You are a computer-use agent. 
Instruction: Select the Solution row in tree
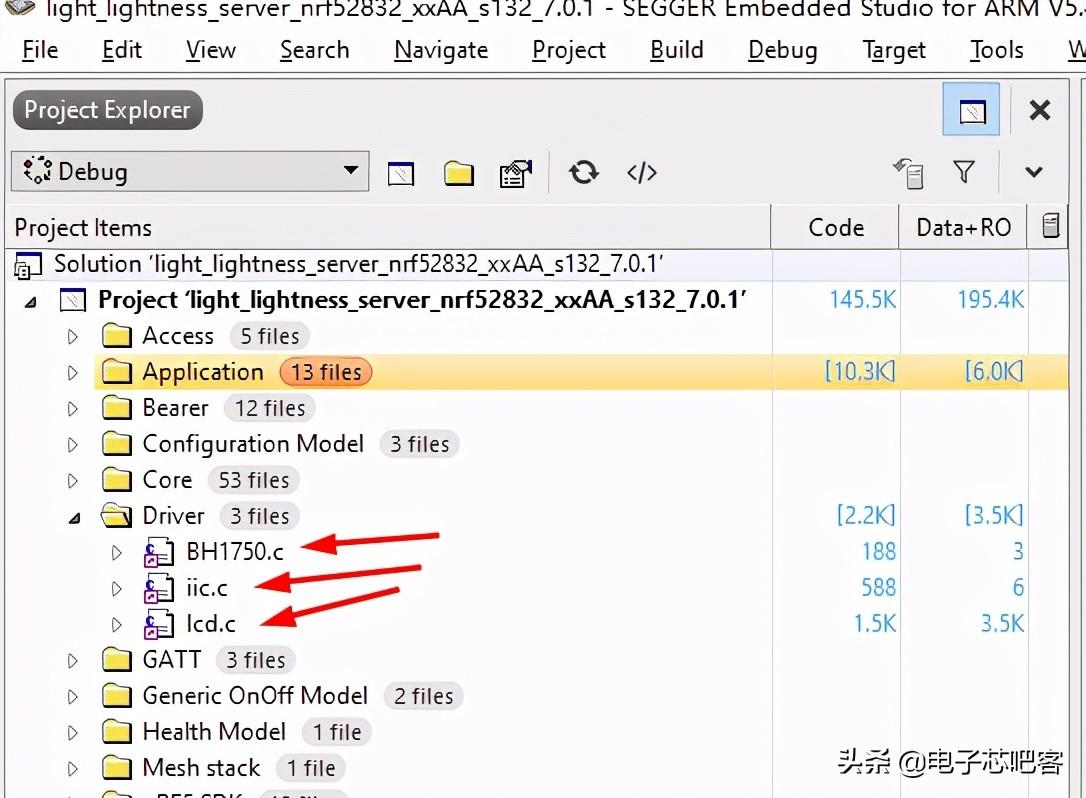(x=537, y=264)
